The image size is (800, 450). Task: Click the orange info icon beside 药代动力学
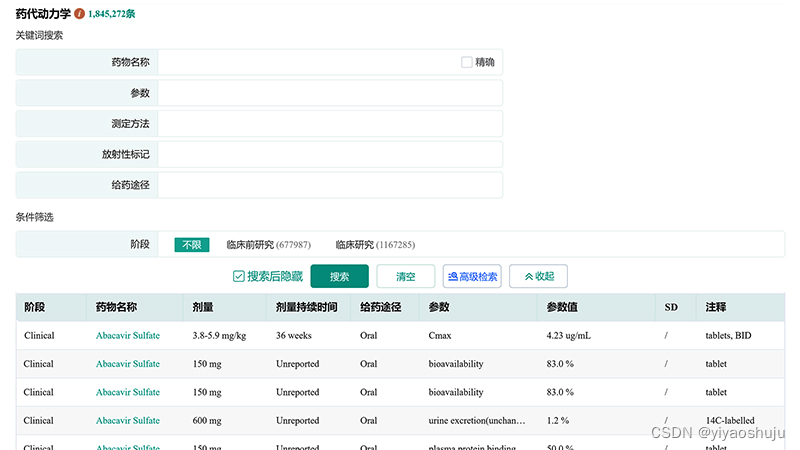pos(79,14)
